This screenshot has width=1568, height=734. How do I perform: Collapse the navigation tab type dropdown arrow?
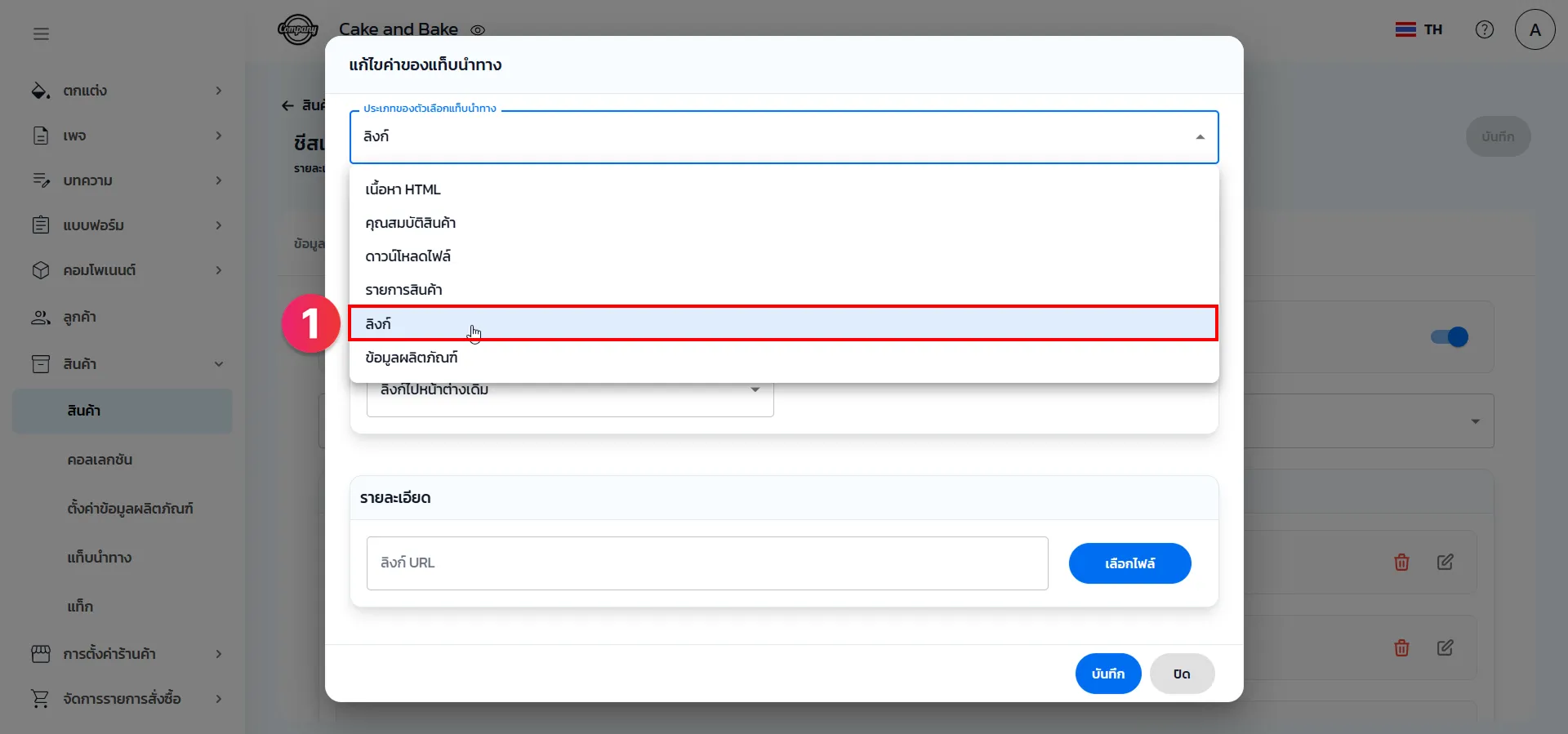coord(1200,137)
